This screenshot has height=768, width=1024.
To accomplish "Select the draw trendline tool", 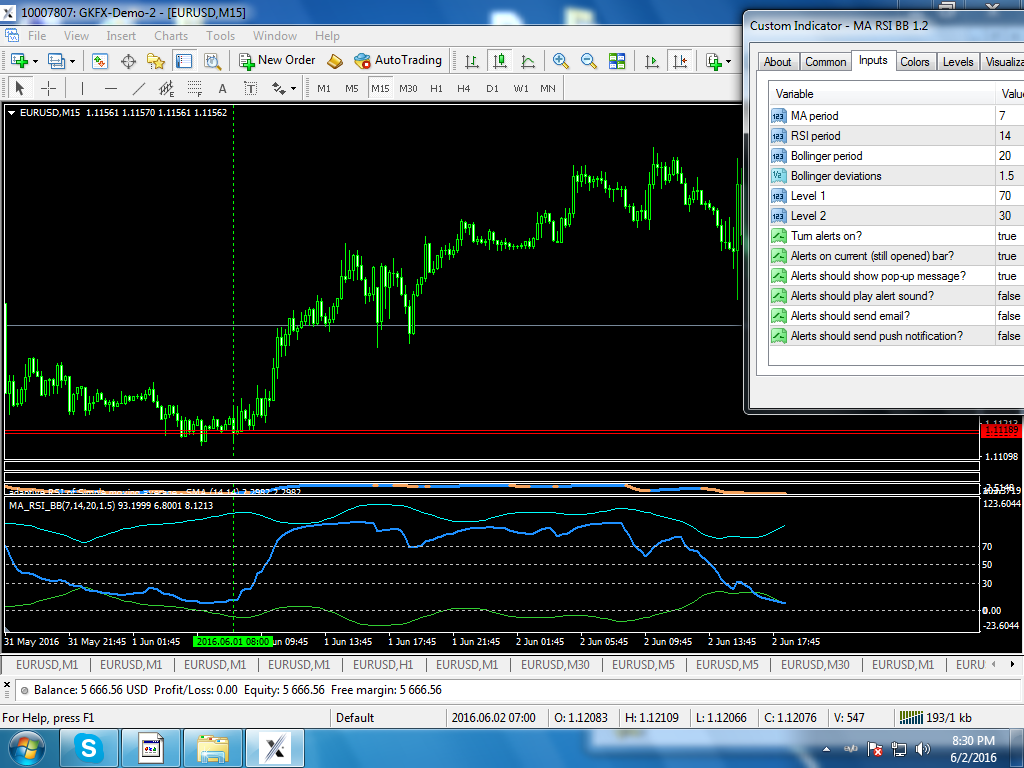I will (138, 88).
